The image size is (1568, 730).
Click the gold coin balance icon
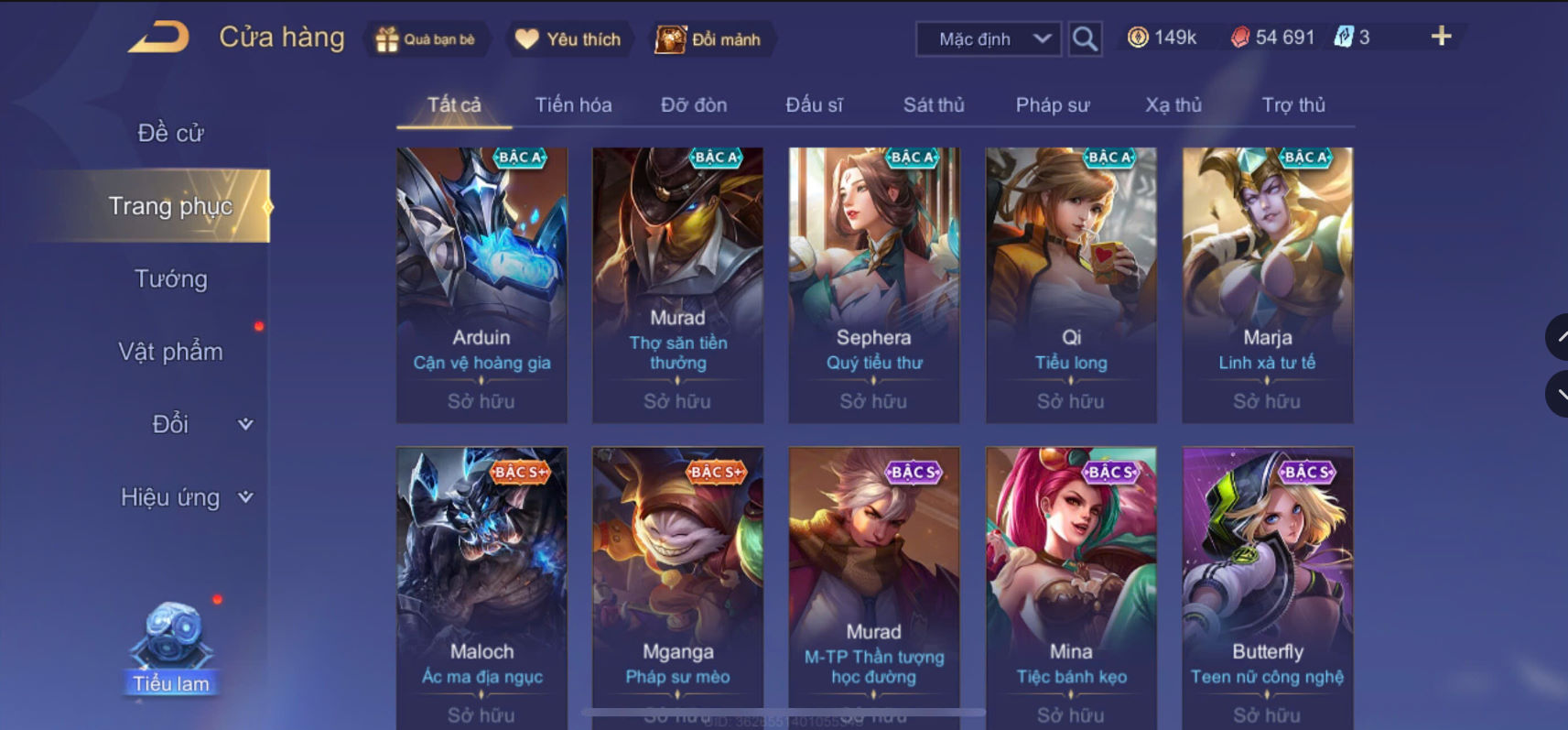[x=1138, y=38]
